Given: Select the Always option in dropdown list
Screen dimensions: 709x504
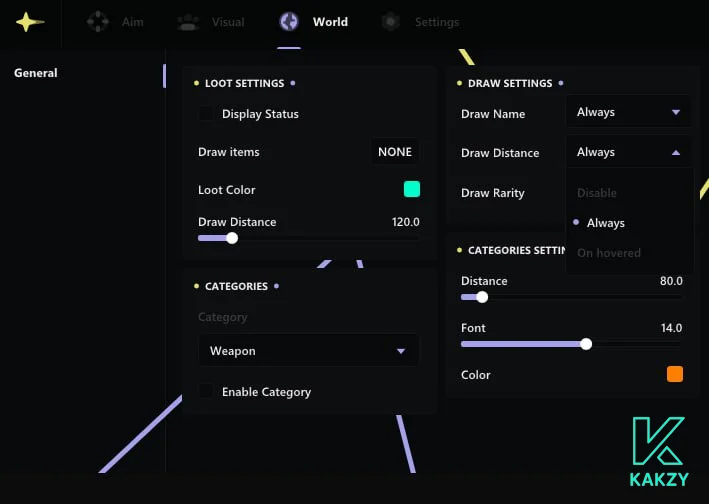Looking at the screenshot, I should pyautogui.click(x=606, y=223).
